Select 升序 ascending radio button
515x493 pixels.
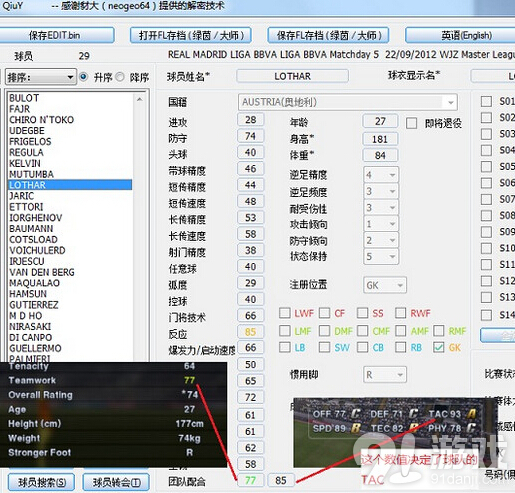pyautogui.click(x=83, y=77)
